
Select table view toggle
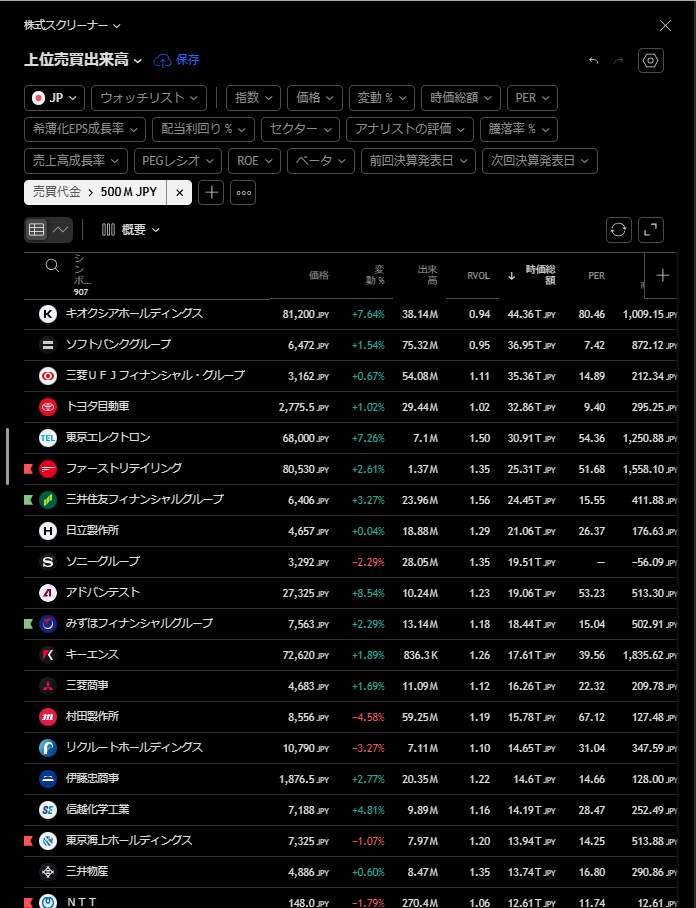point(36,230)
